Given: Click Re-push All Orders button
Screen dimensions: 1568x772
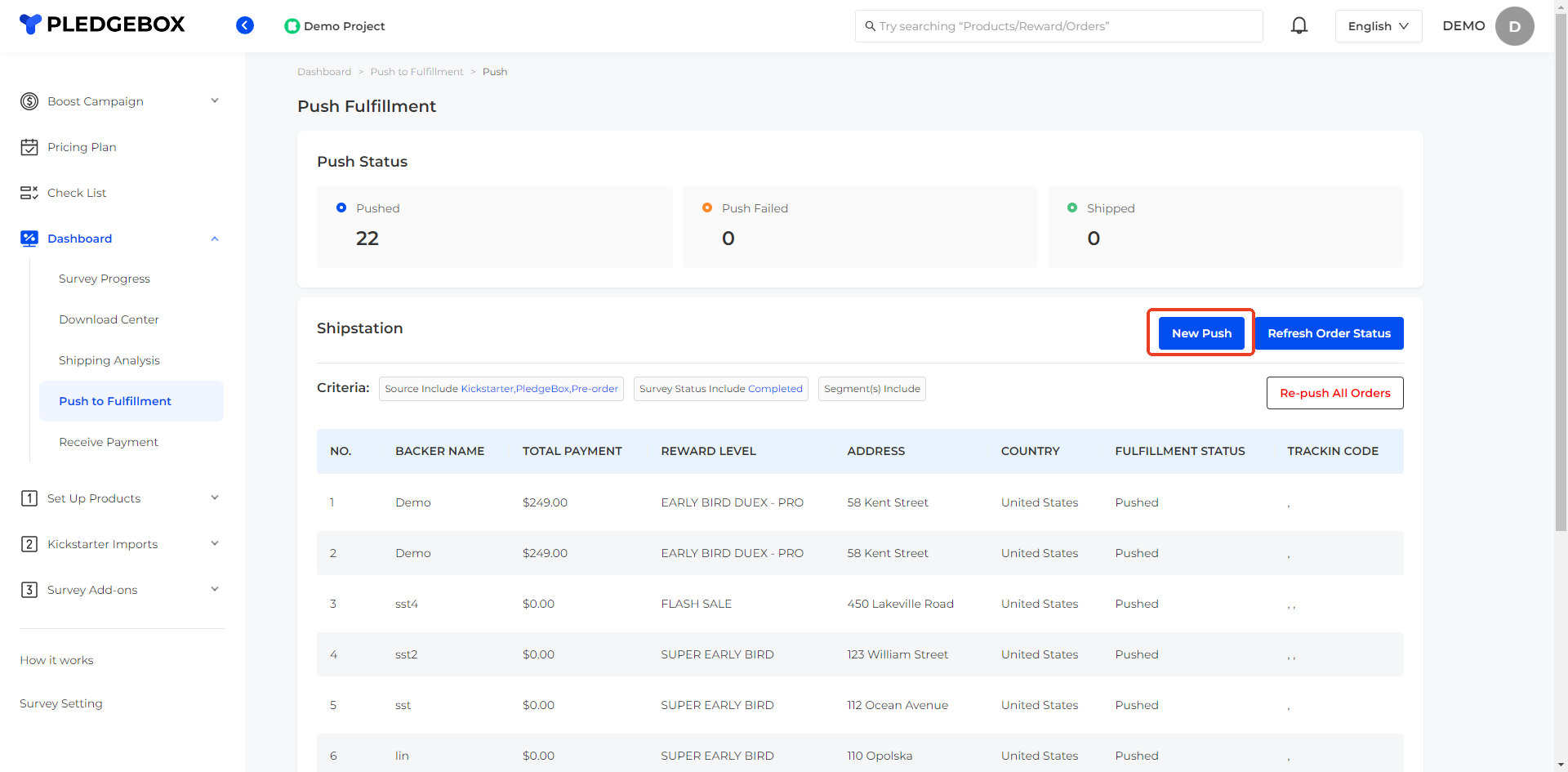Looking at the screenshot, I should 1334,393.
